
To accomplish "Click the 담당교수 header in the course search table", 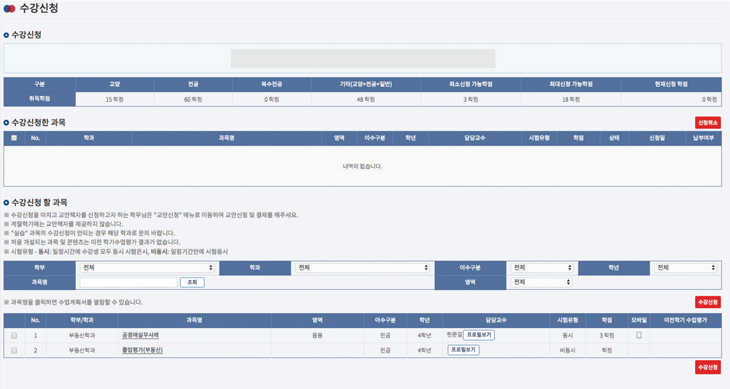I will pos(496,320).
